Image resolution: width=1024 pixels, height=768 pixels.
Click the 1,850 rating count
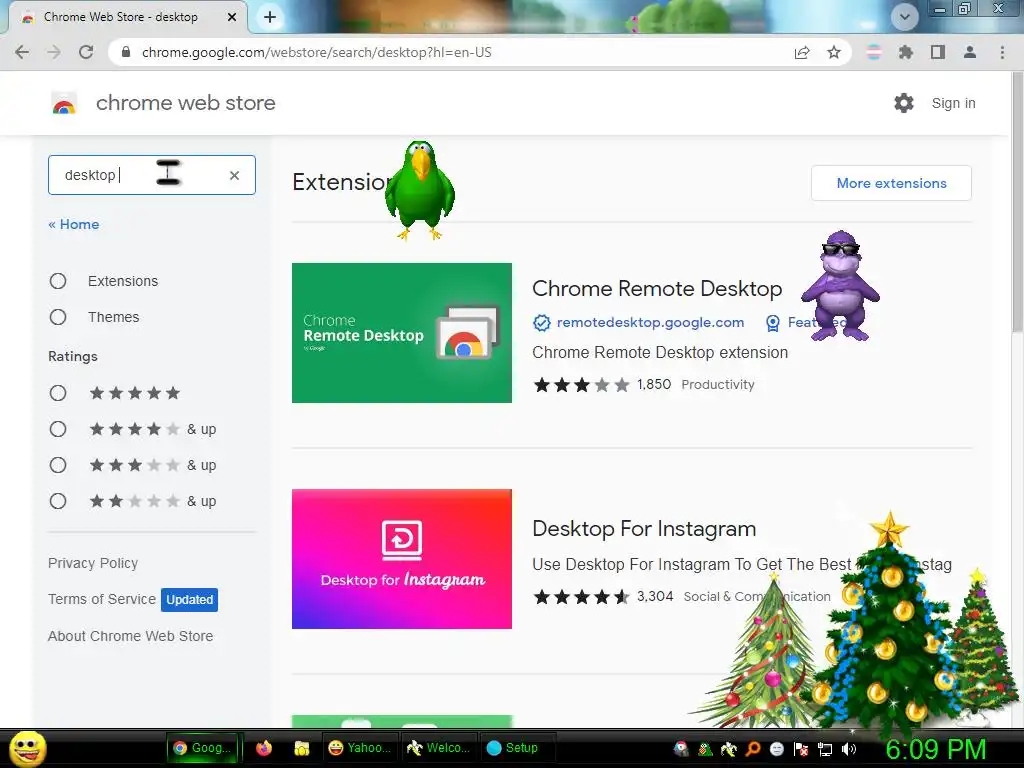click(x=654, y=384)
